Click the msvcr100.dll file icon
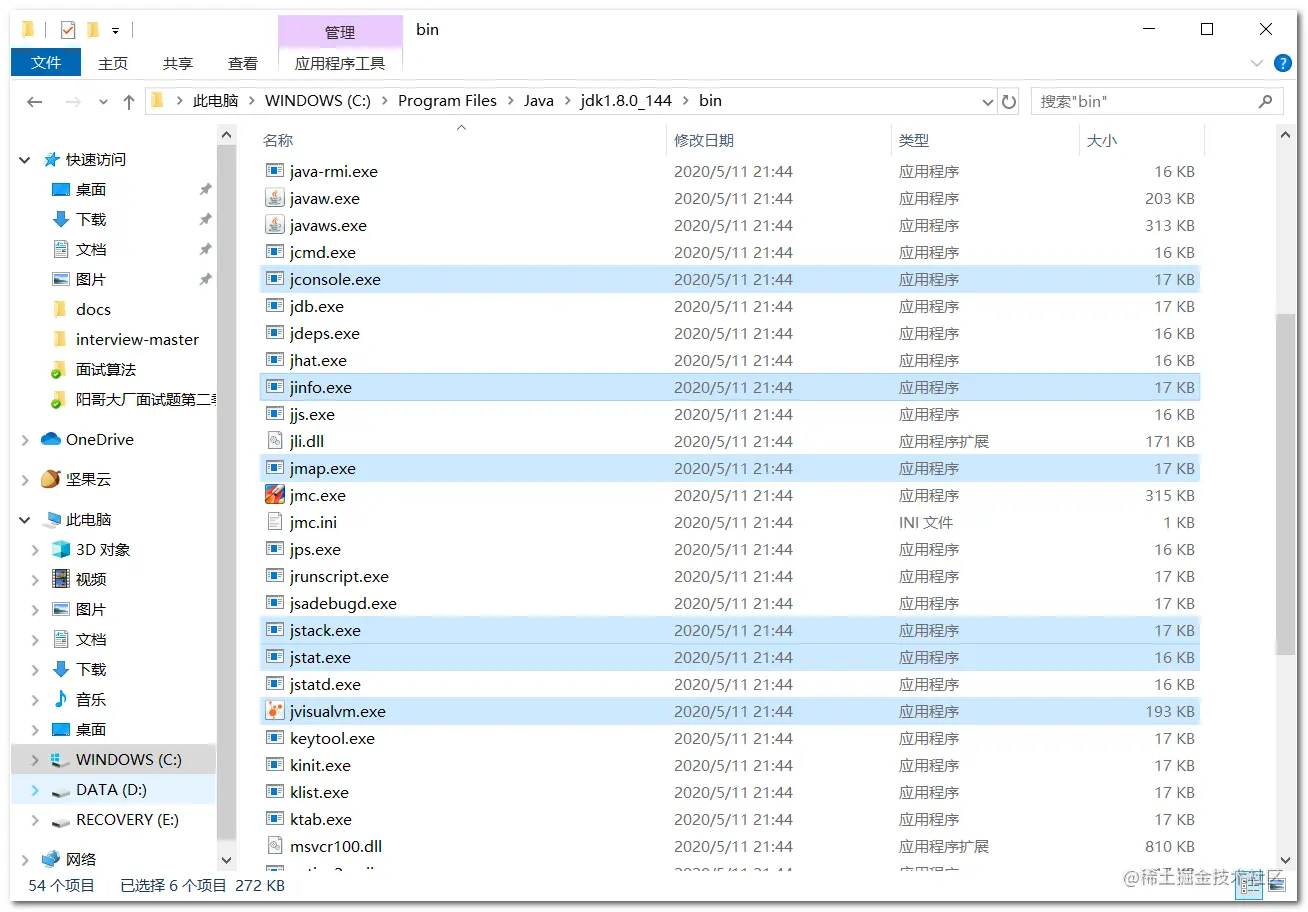This screenshot has height=912, width=1308. 275,847
